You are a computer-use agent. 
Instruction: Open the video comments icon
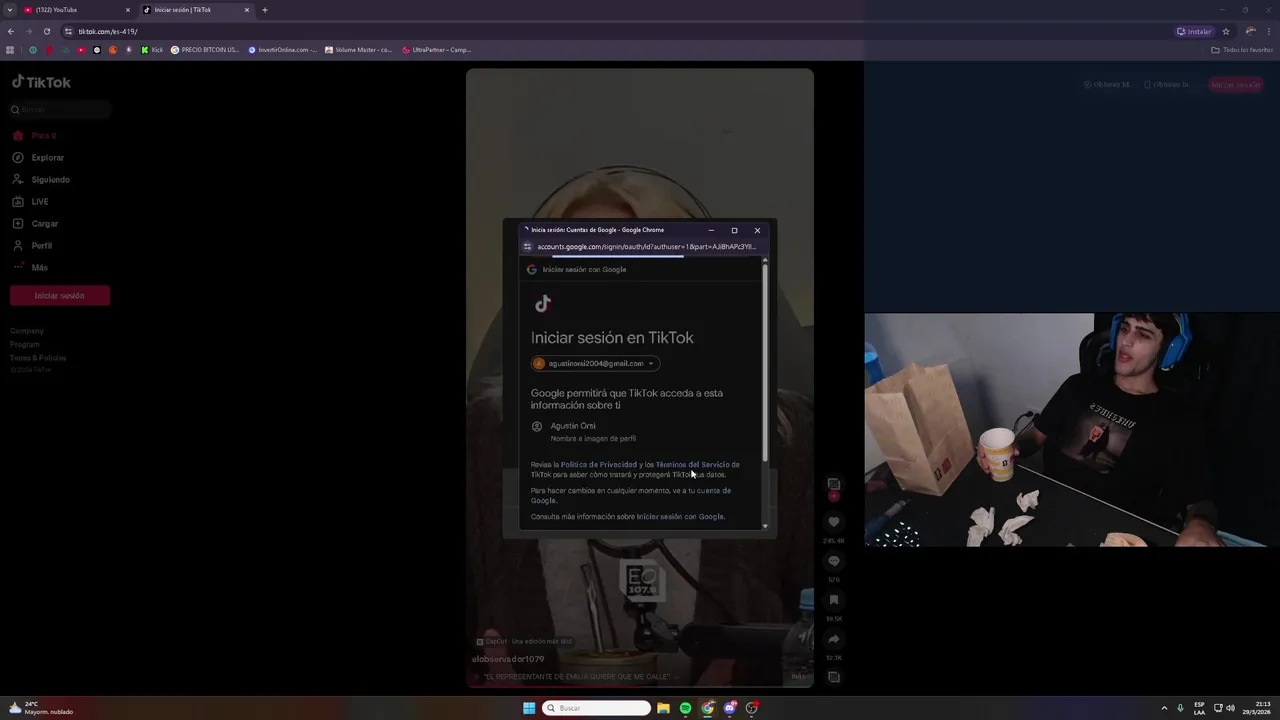point(834,561)
